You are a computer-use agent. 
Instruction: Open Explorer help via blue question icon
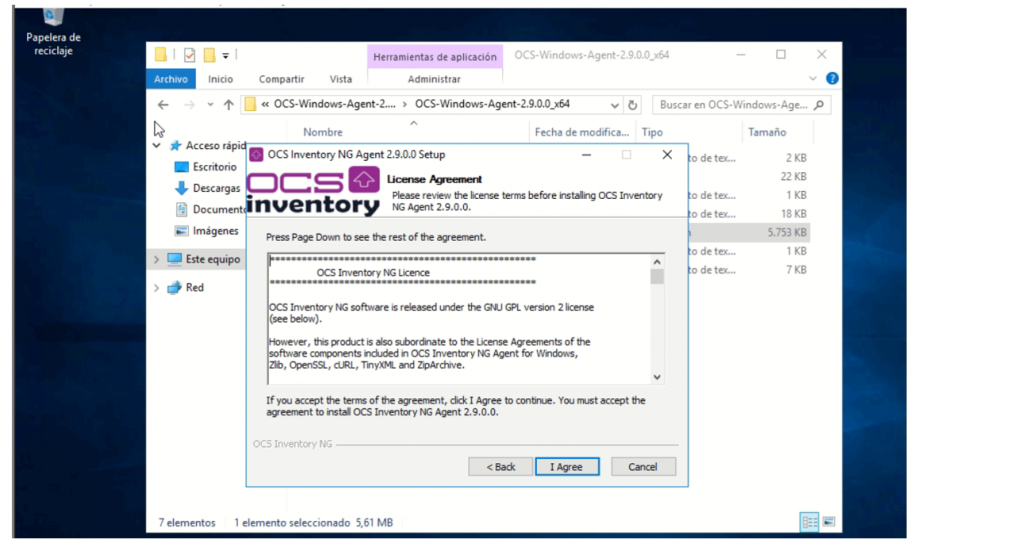832,78
